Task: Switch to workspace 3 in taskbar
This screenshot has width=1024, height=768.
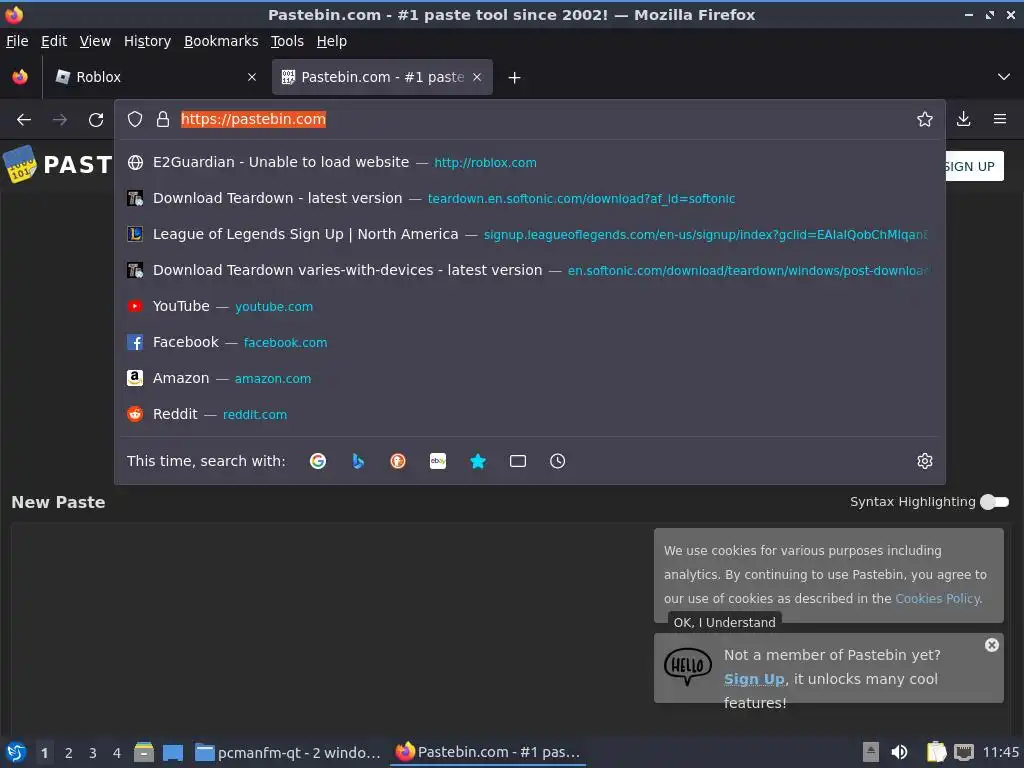Action: tap(93, 753)
